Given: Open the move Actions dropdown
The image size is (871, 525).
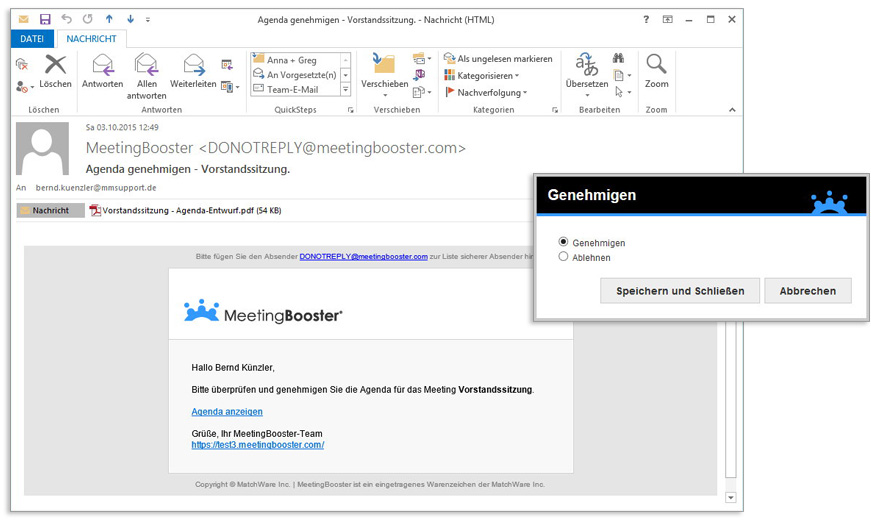Looking at the screenshot, I should click(x=422, y=92).
